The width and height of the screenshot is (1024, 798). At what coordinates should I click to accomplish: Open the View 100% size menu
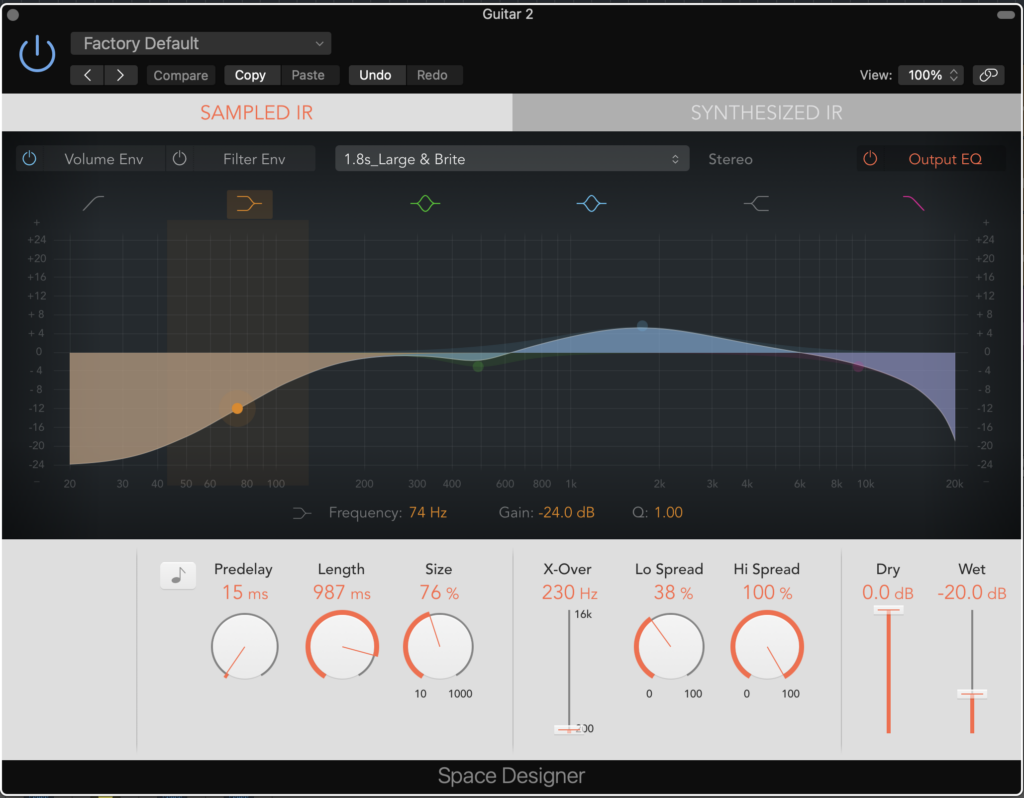931,75
